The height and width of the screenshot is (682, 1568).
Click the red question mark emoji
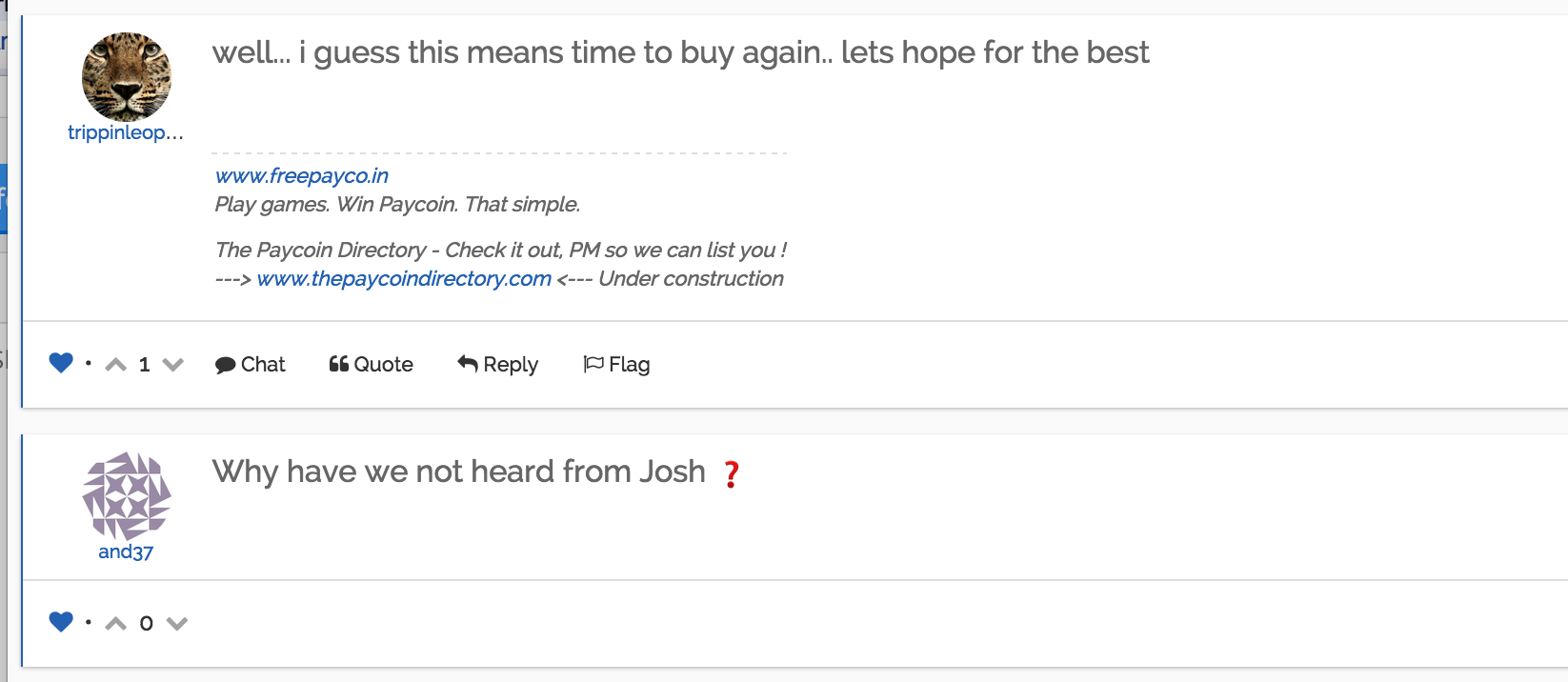pyautogui.click(x=732, y=473)
